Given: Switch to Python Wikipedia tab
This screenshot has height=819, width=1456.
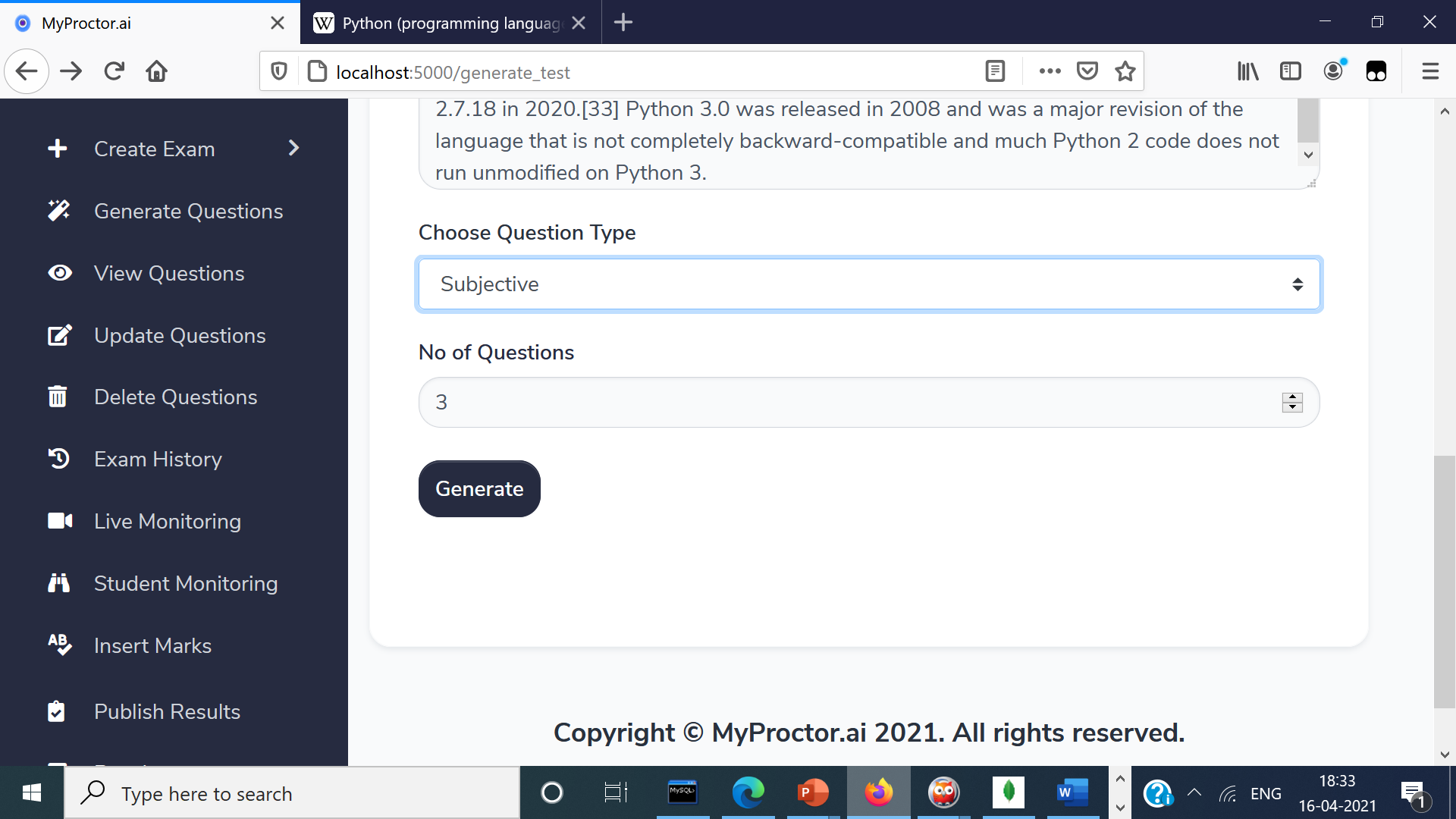Looking at the screenshot, I should 450,23.
